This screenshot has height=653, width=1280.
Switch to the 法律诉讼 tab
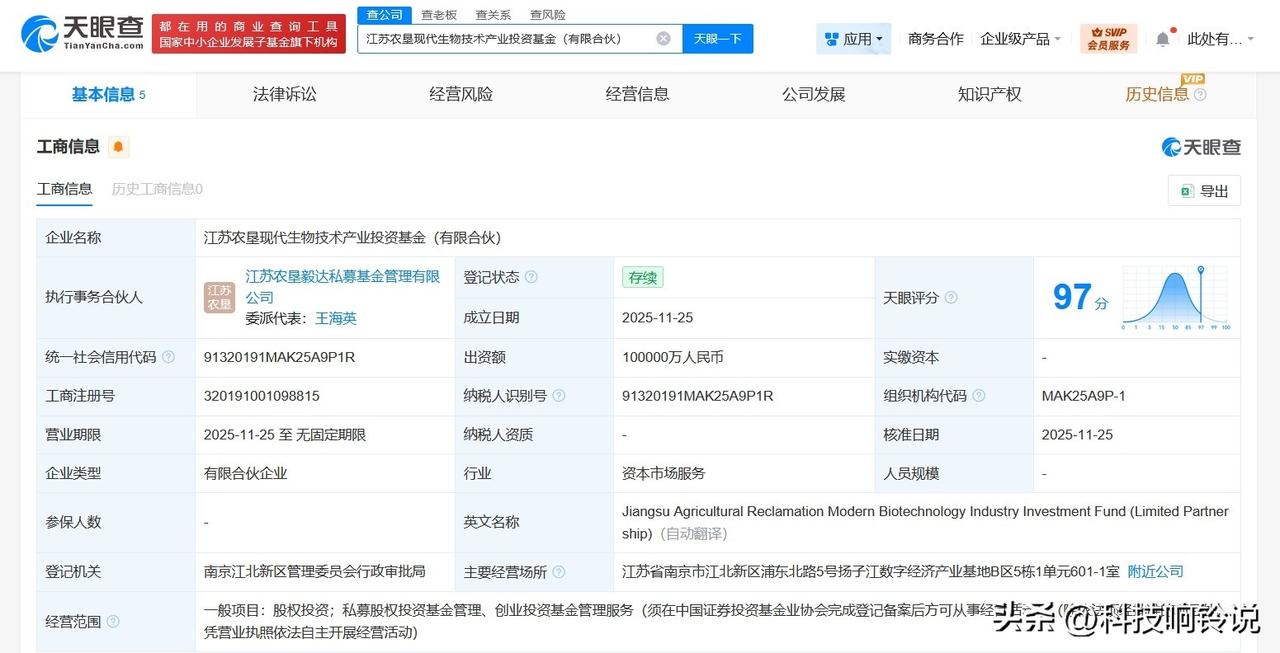click(284, 94)
